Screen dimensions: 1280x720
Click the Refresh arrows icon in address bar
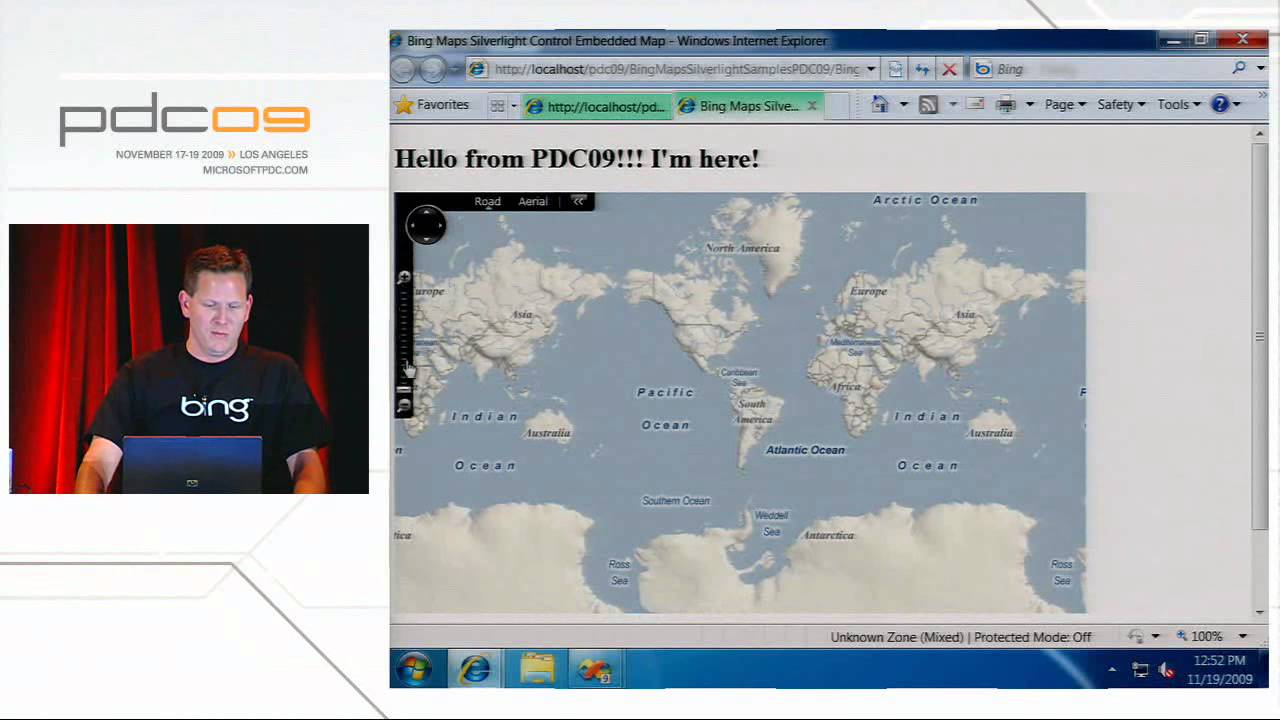(x=922, y=69)
